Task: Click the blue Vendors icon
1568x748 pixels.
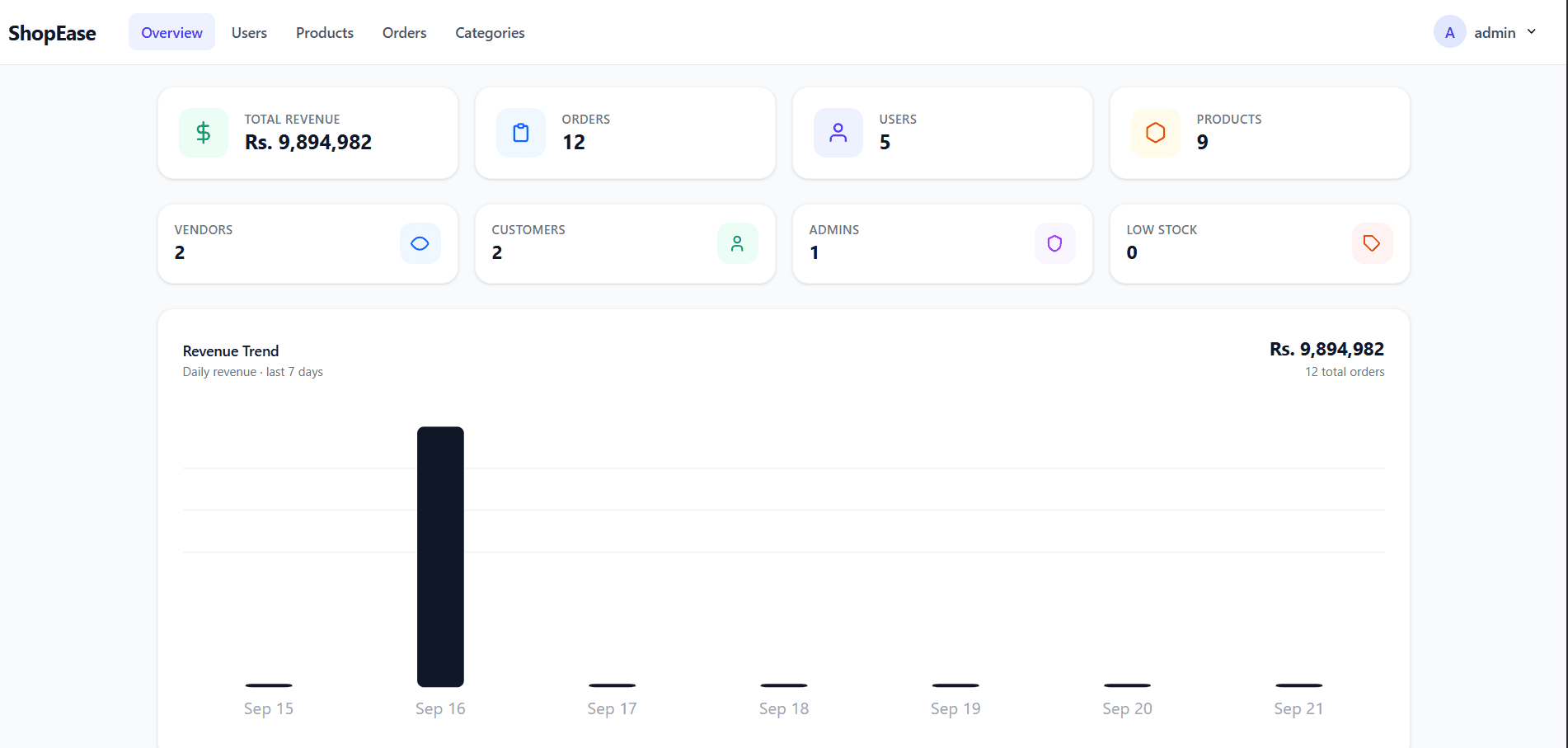Action: (x=420, y=243)
